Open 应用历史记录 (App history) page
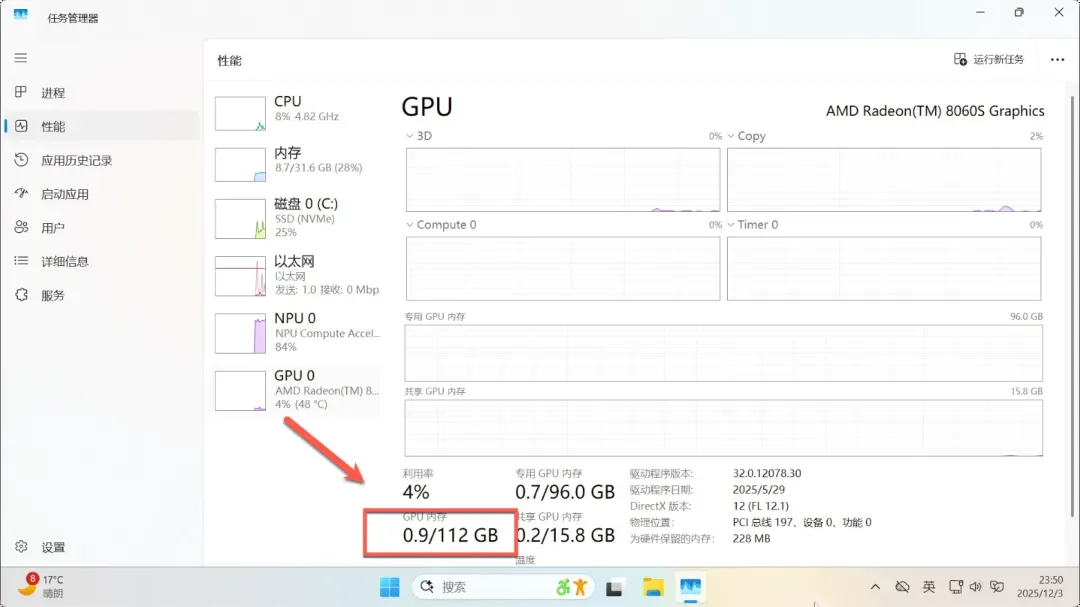 tap(102, 160)
